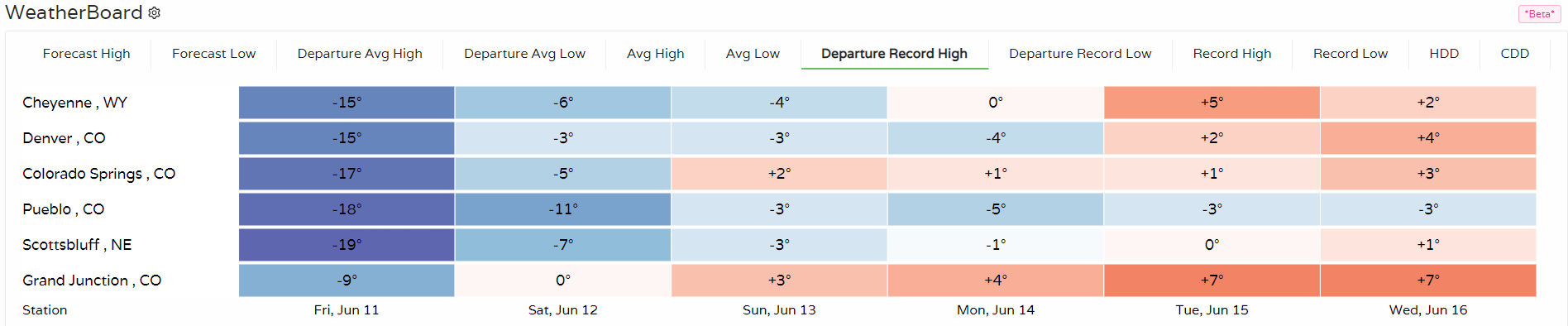This screenshot has height=326, width=1568.
Task: Click Scottsbluff -19° cell for Fri
Action: (347, 245)
